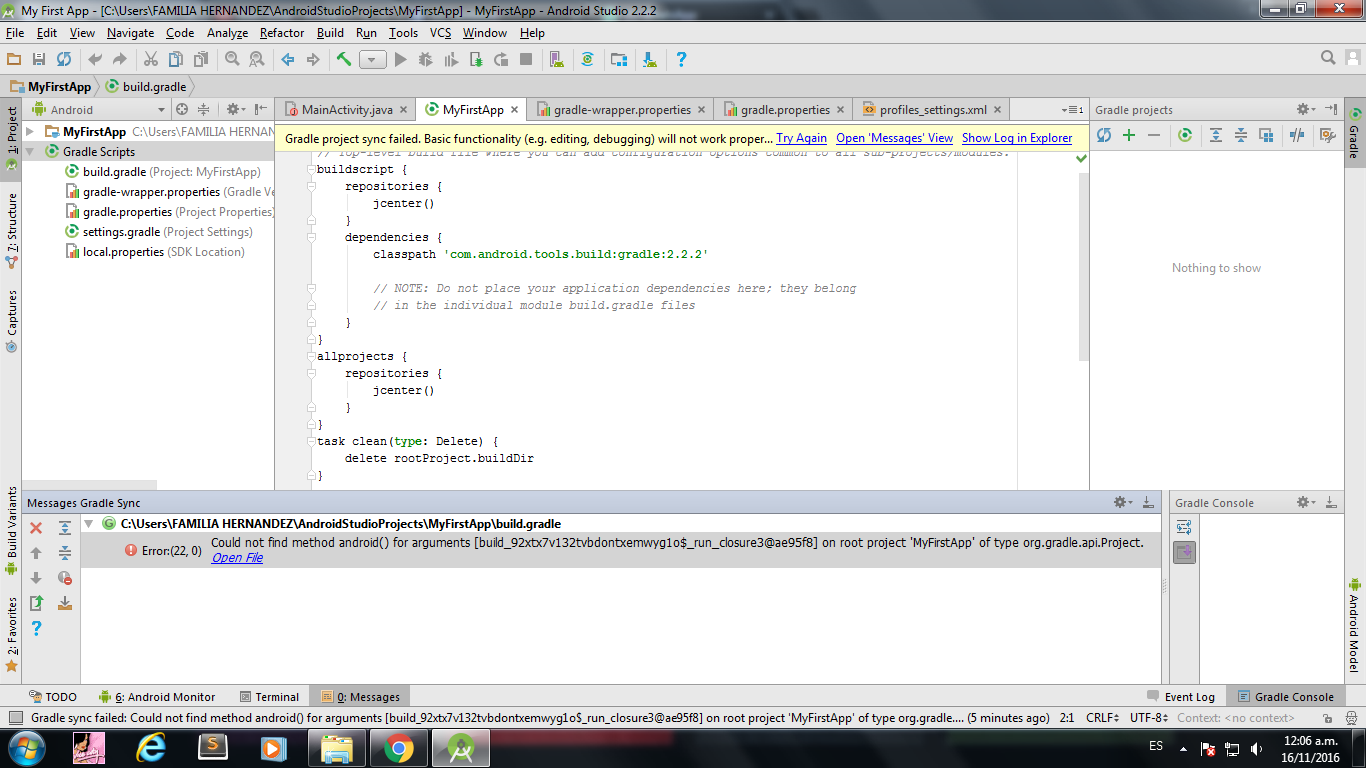The width and height of the screenshot is (1366, 768).
Task: Click the red X in Messages panel
Action: coord(36,528)
